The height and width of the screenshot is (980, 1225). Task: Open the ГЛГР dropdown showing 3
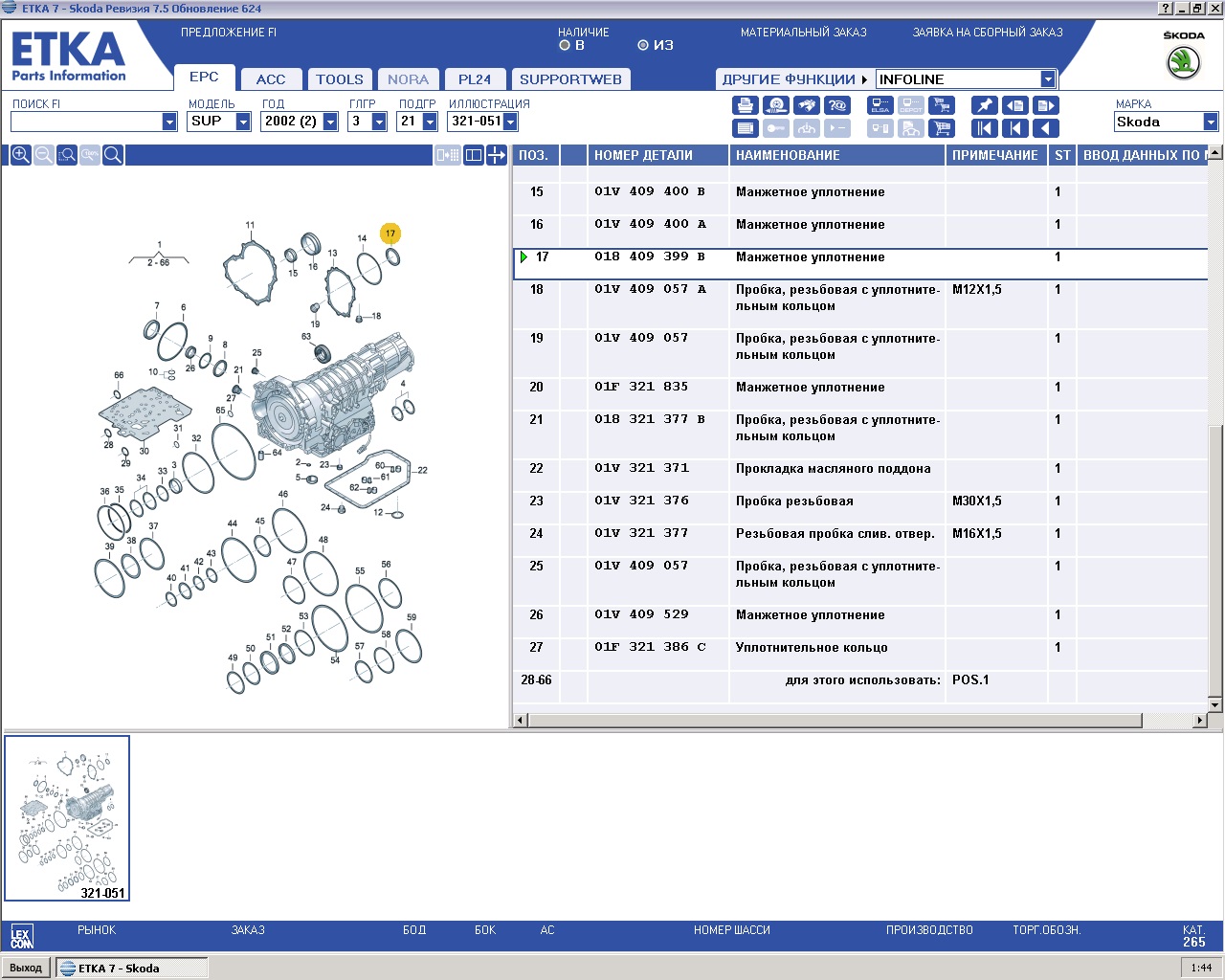[x=379, y=122]
